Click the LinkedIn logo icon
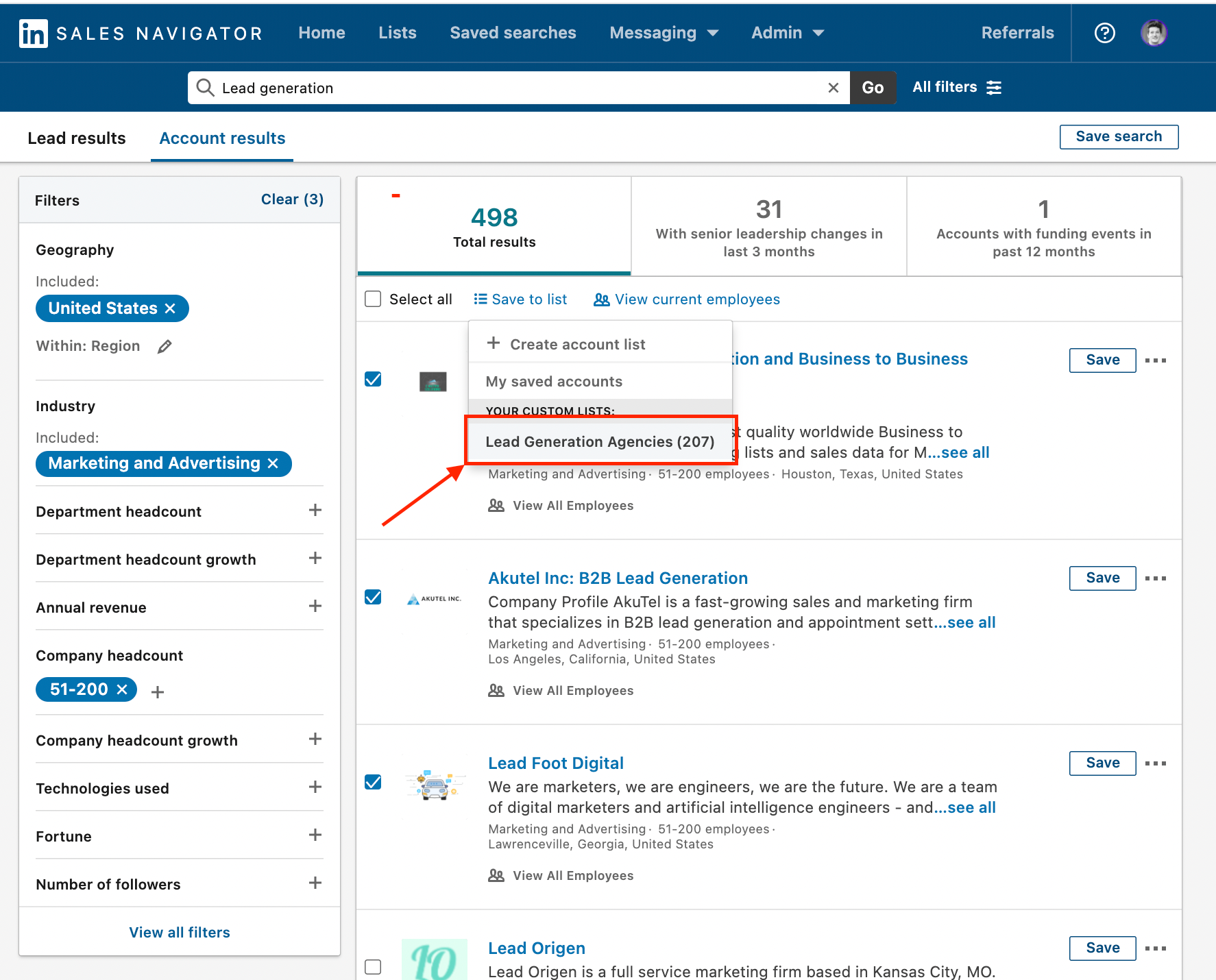 pyautogui.click(x=34, y=33)
